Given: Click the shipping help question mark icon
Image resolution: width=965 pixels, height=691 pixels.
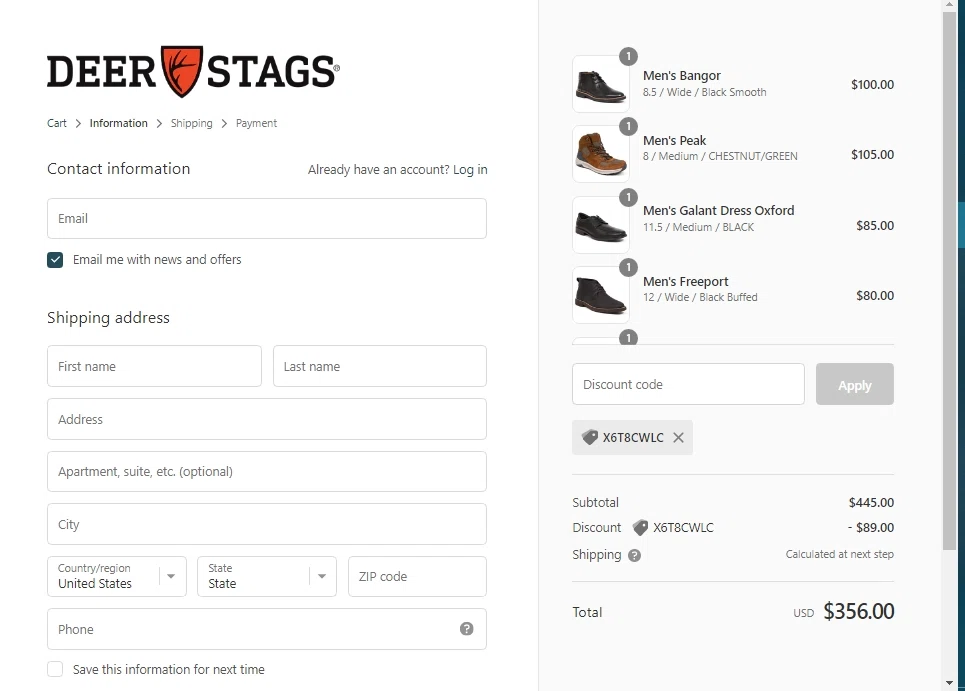Looking at the screenshot, I should [x=635, y=556].
